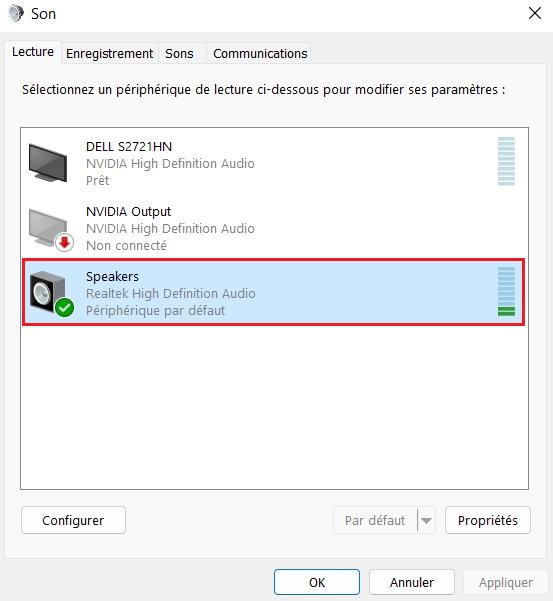Select the DELL S2721HN monitor icon
Viewport: 553px width, 601px height.
48,163
